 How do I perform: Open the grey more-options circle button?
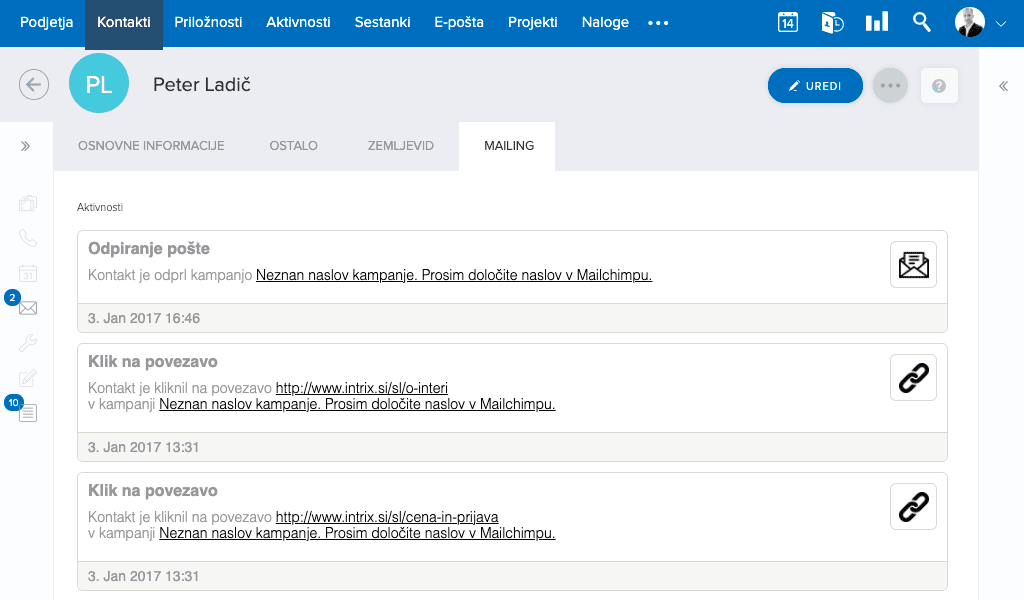pyautogui.click(x=890, y=86)
